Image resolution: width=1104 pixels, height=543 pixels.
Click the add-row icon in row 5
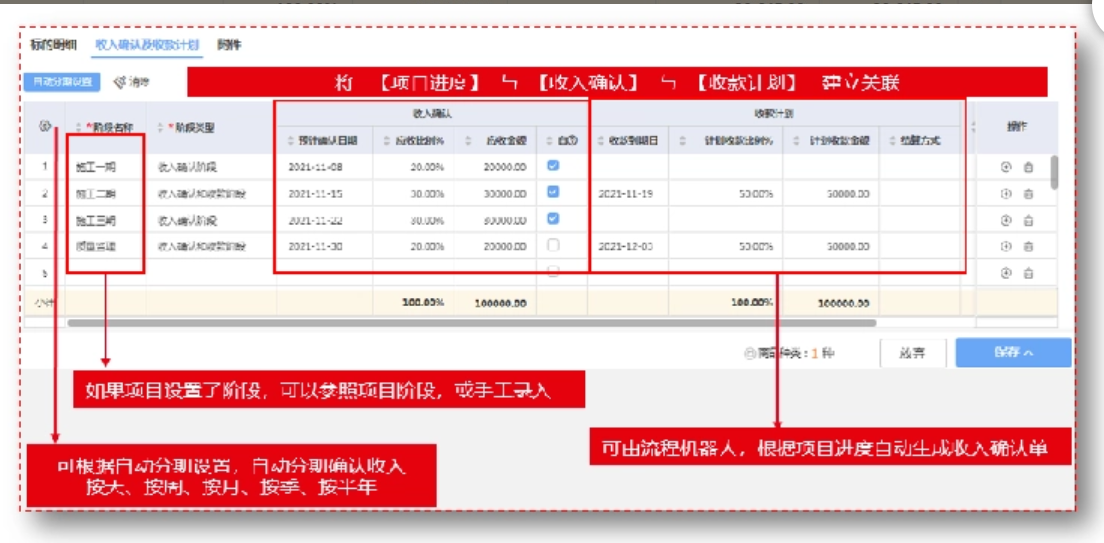(1006, 272)
